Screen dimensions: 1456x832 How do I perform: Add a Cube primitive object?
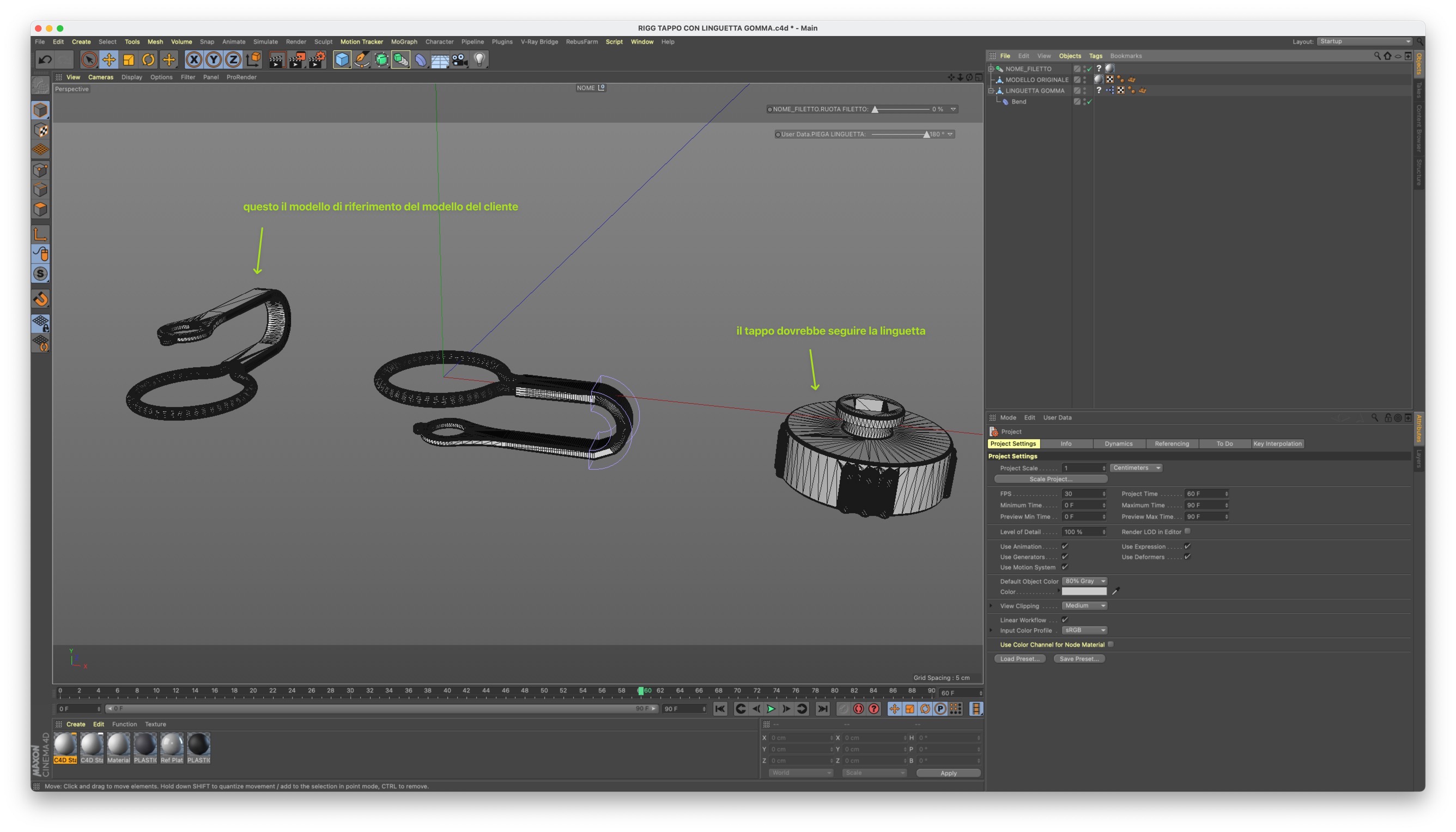tap(342, 59)
